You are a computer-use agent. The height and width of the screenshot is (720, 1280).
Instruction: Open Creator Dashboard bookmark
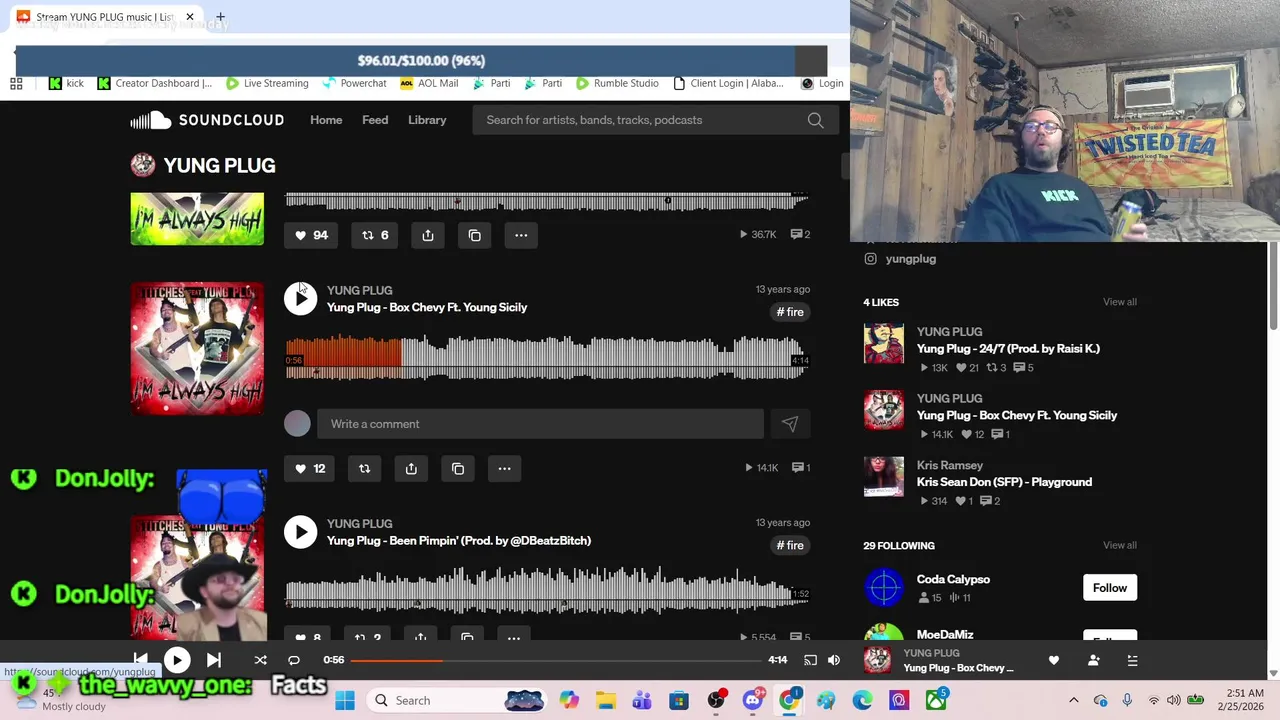[155, 83]
